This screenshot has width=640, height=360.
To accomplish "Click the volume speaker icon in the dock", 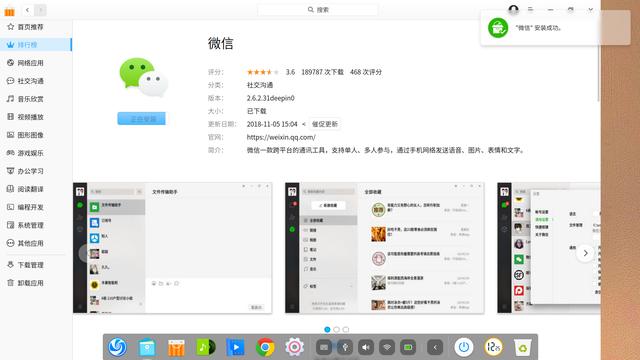I will (x=366, y=347).
